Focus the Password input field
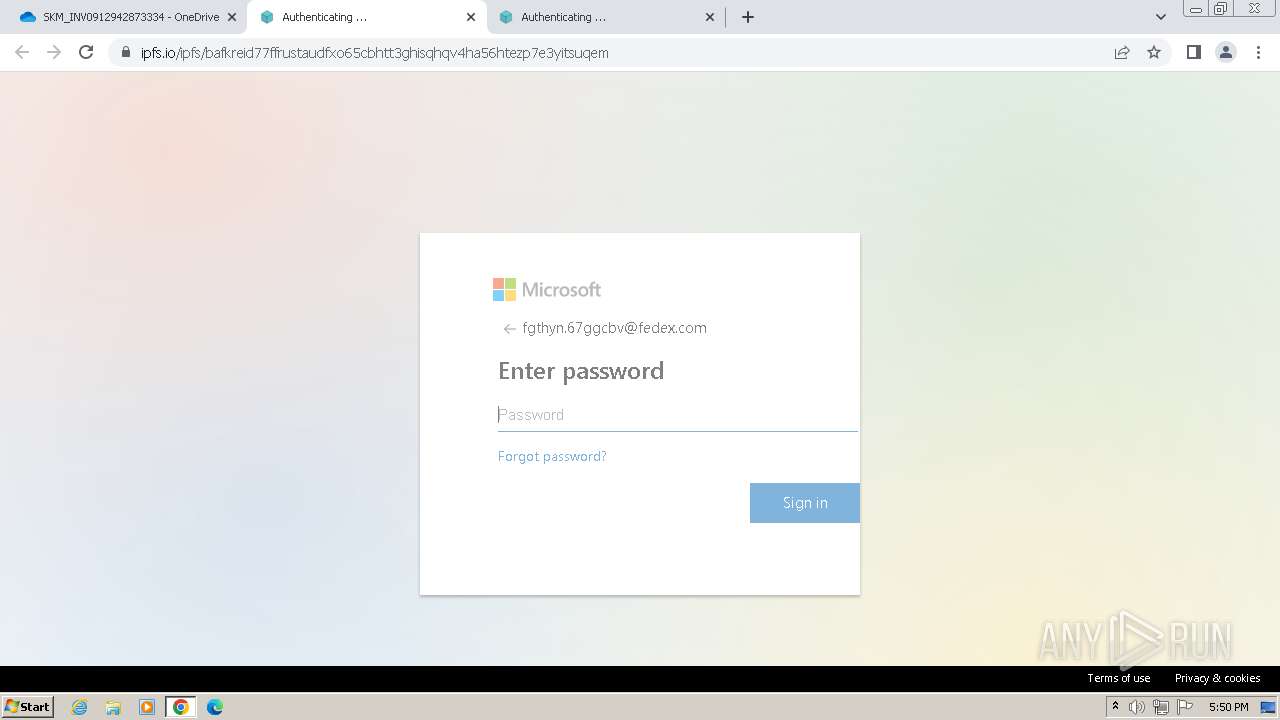Screen dimensions: 1280x720 click(x=678, y=415)
